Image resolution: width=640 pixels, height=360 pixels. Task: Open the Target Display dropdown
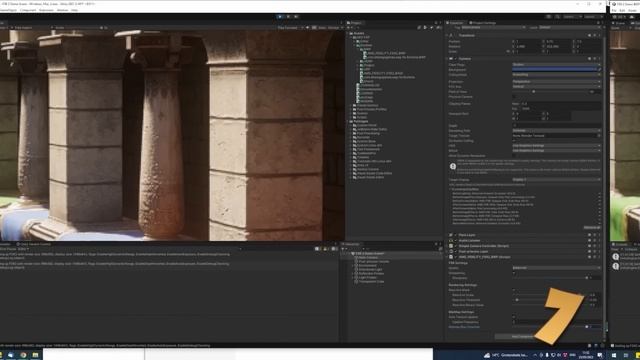click(556, 179)
